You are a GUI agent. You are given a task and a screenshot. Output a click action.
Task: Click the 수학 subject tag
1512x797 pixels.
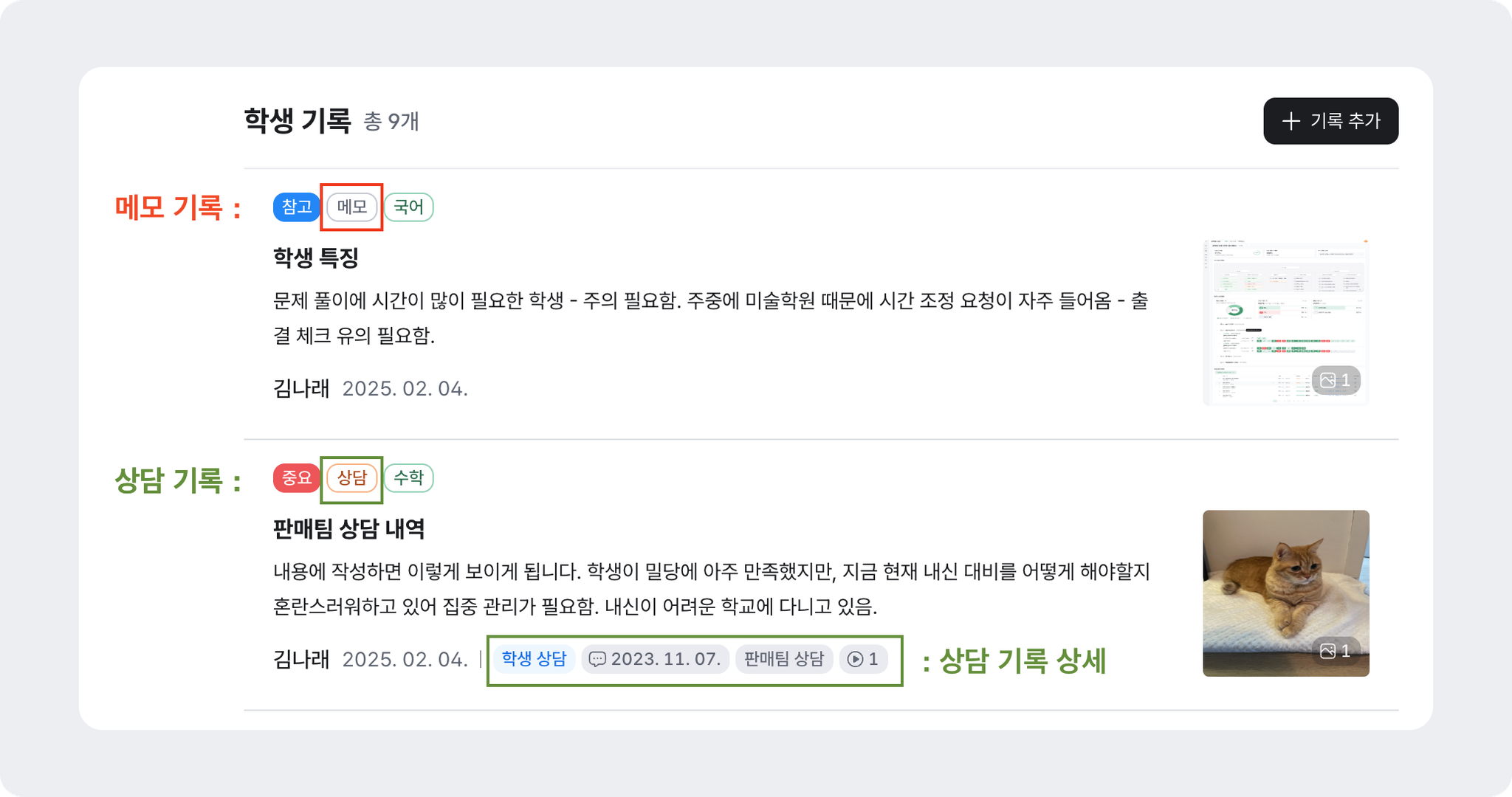point(408,478)
